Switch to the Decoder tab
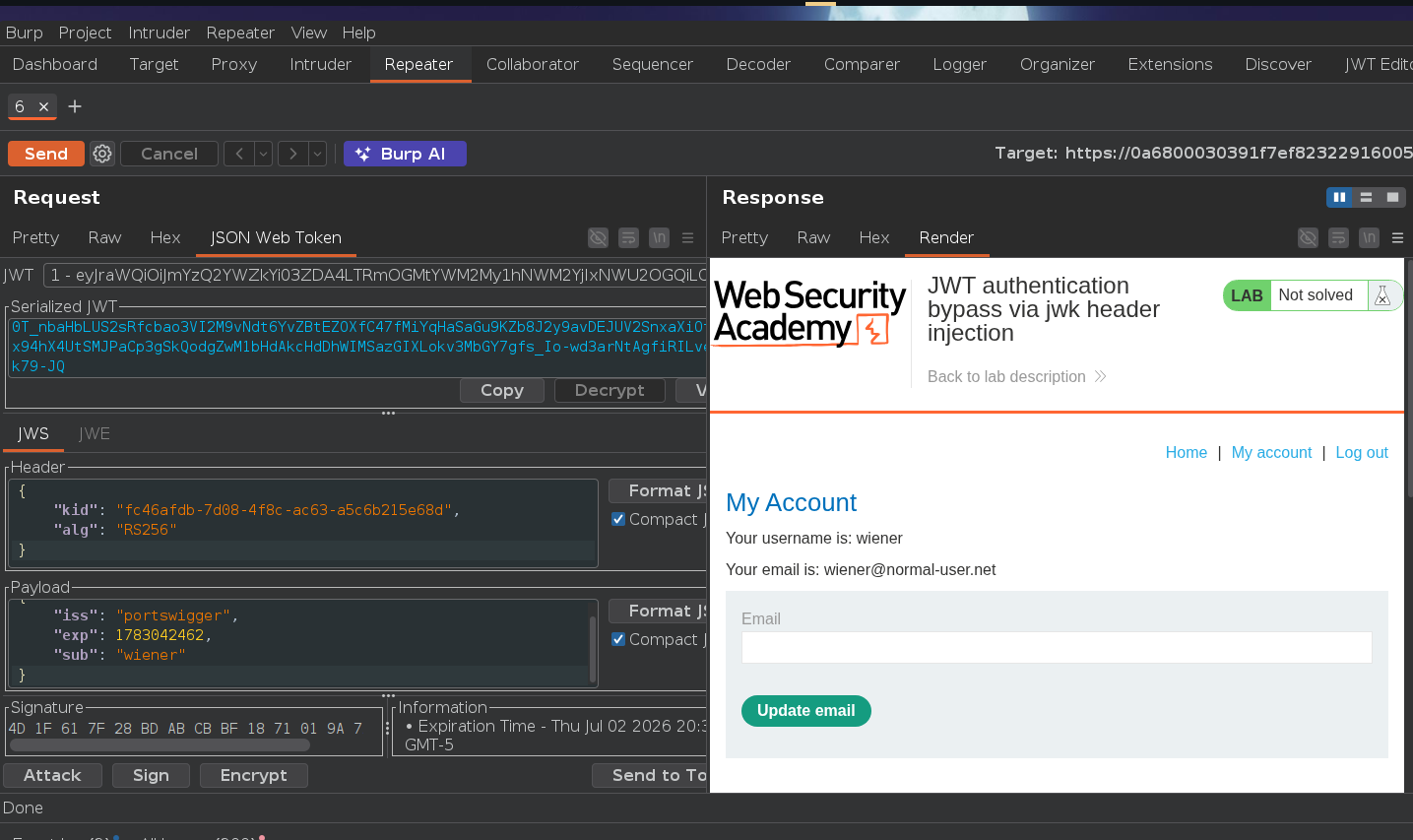This screenshot has height=840, width=1413. (x=758, y=64)
